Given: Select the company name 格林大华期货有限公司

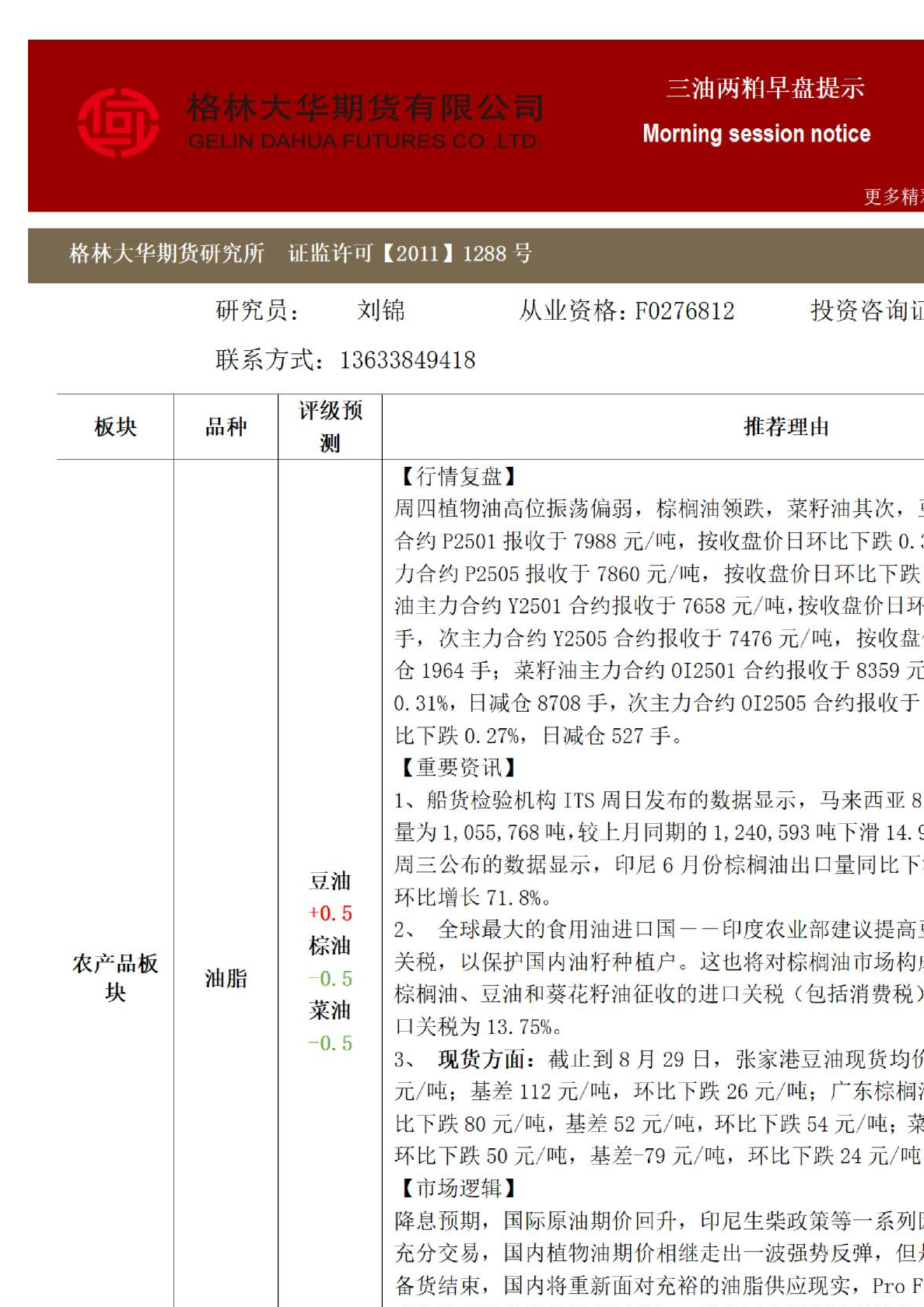Looking at the screenshot, I should click(366, 107).
